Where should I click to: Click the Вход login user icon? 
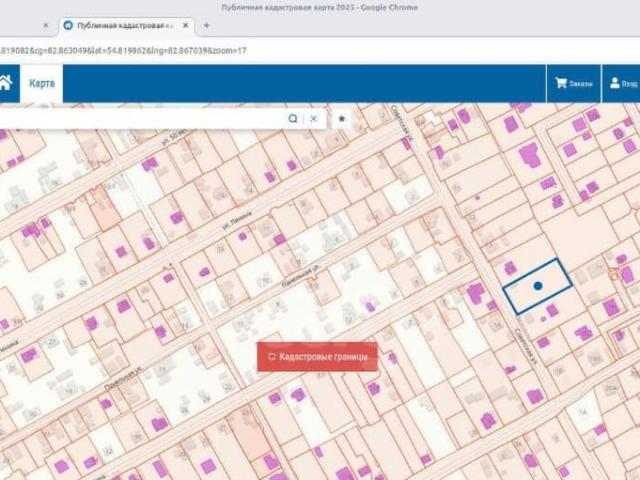[622, 84]
